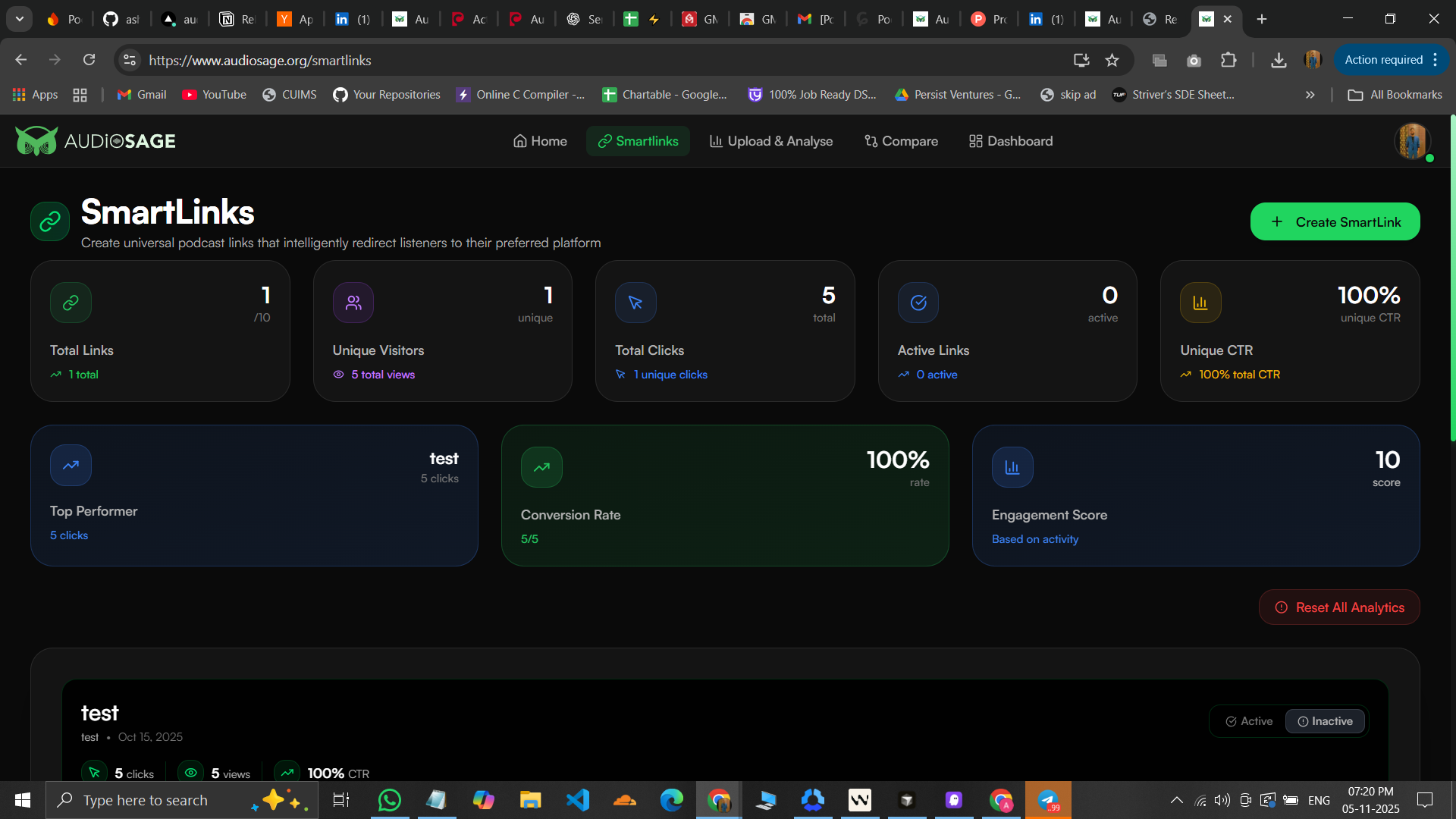This screenshot has height=819, width=1456.
Task: Click the Total Clicks cursor icon
Action: pyautogui.click(x=635, y=302)
